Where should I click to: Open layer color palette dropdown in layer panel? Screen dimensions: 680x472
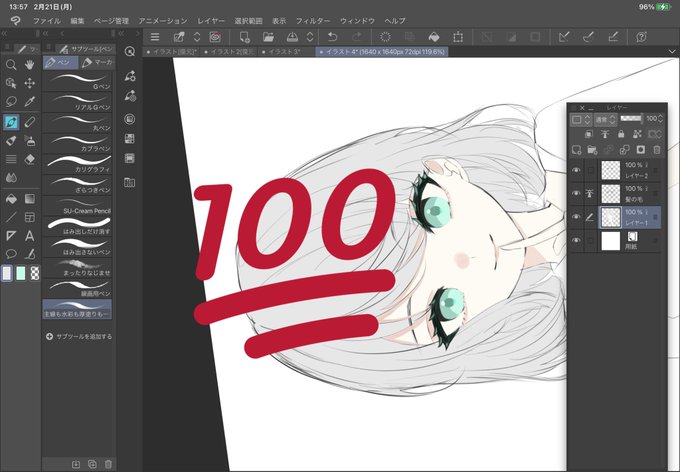(582, 119)
